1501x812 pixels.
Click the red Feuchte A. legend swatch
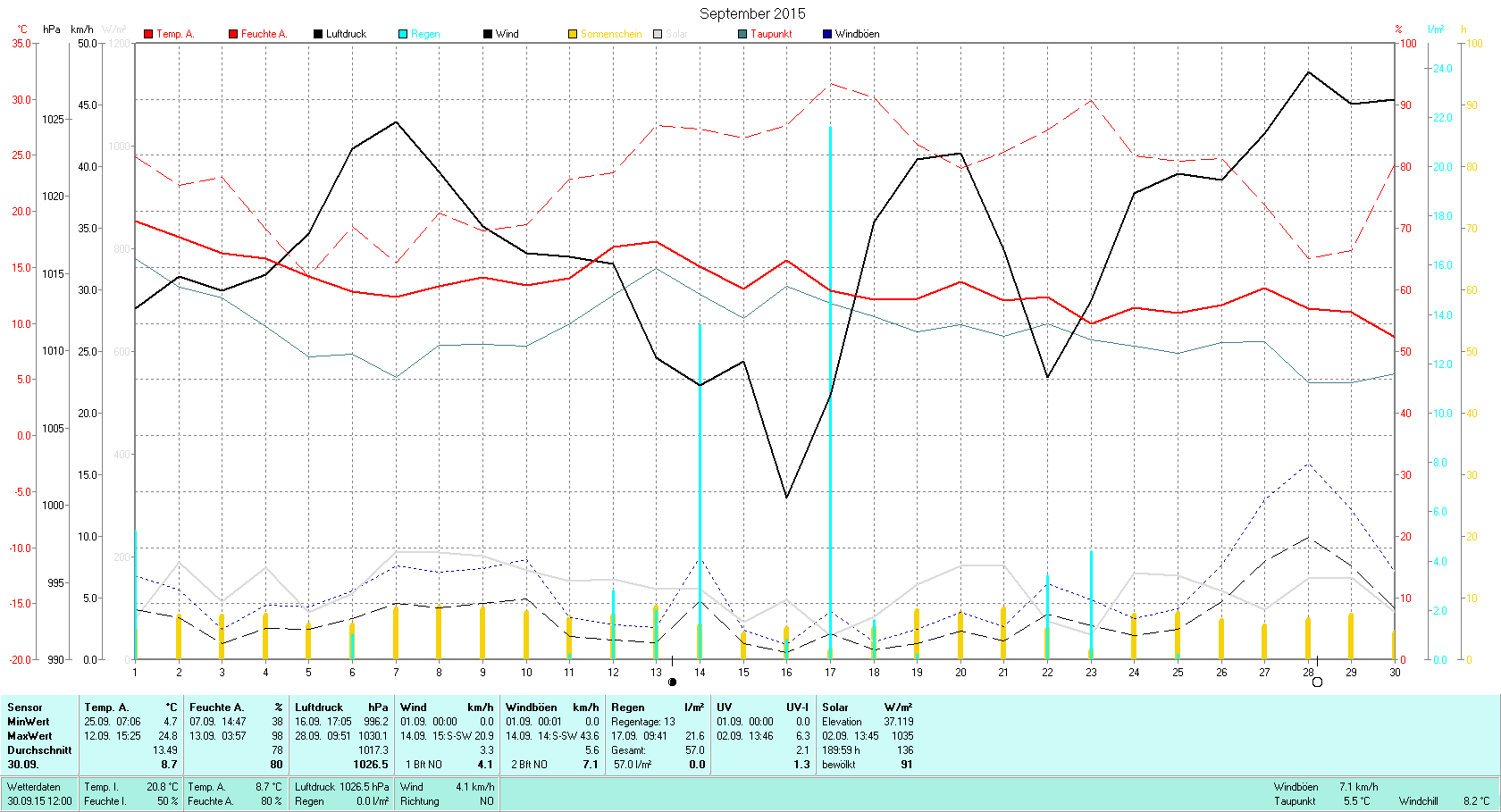point(233,34)
